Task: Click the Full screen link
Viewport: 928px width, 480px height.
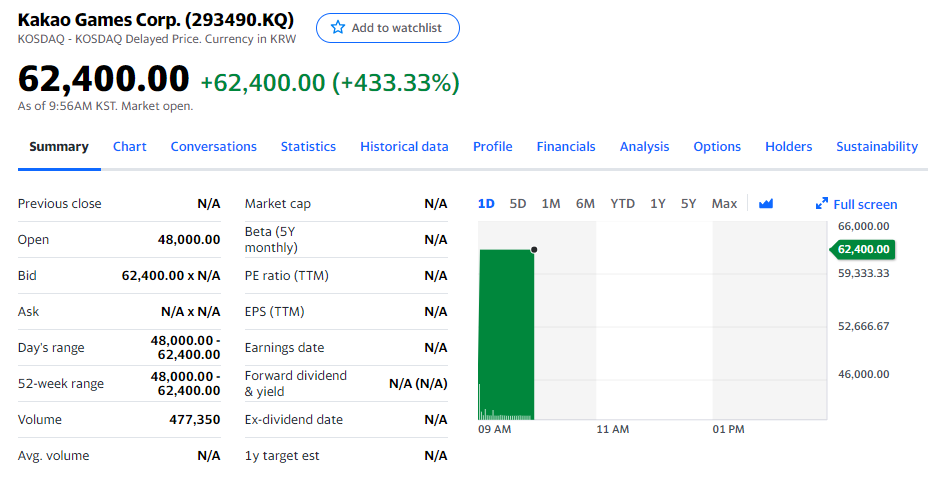Action: (865, 204)
